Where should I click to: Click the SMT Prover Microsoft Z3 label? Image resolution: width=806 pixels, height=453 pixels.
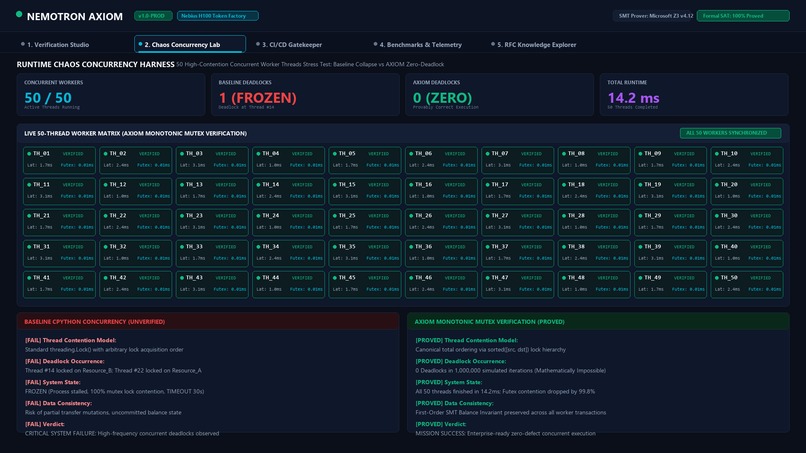tap(655, 16)
